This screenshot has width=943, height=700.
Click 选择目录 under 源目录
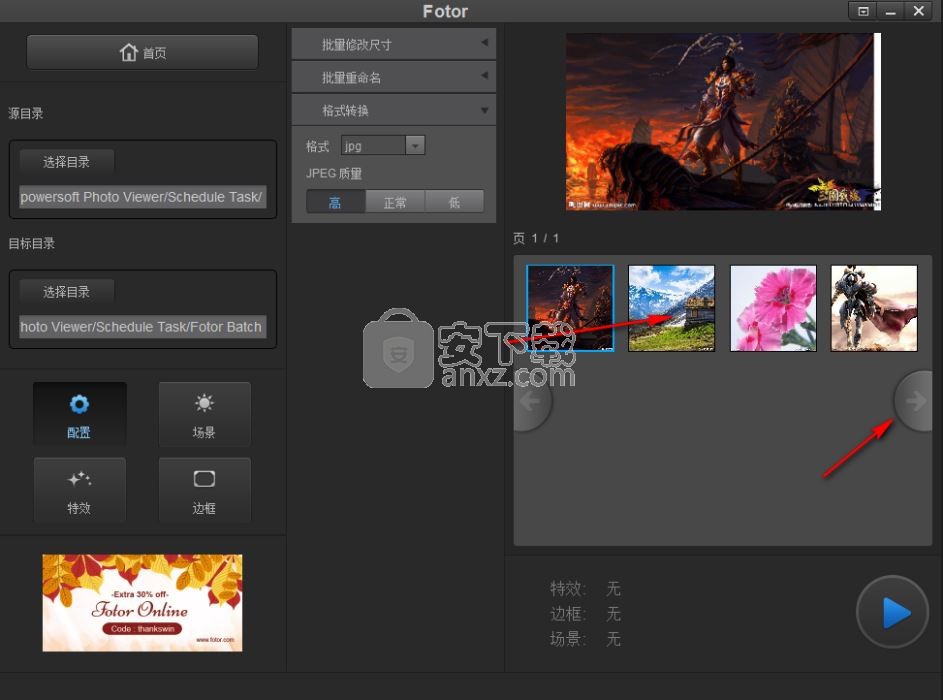66,162
